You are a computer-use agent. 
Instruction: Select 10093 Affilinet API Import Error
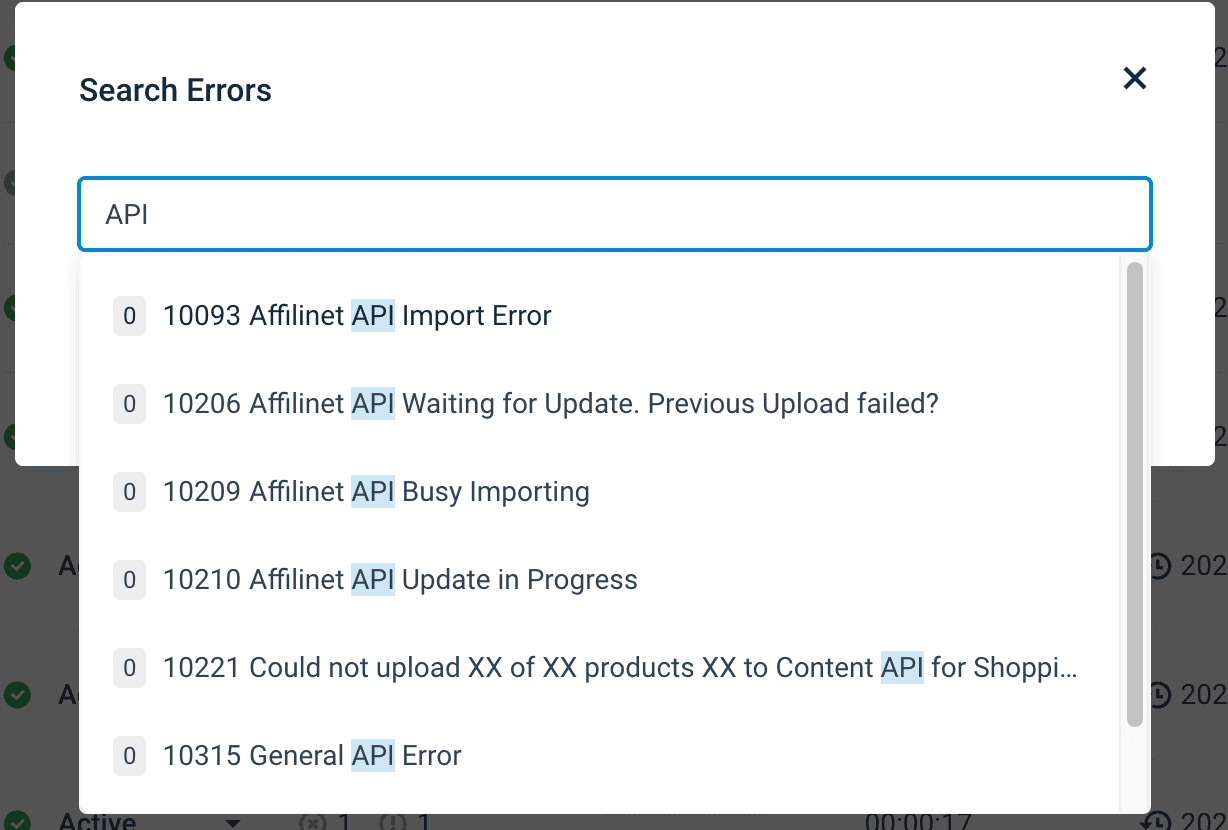click(357, 316)
